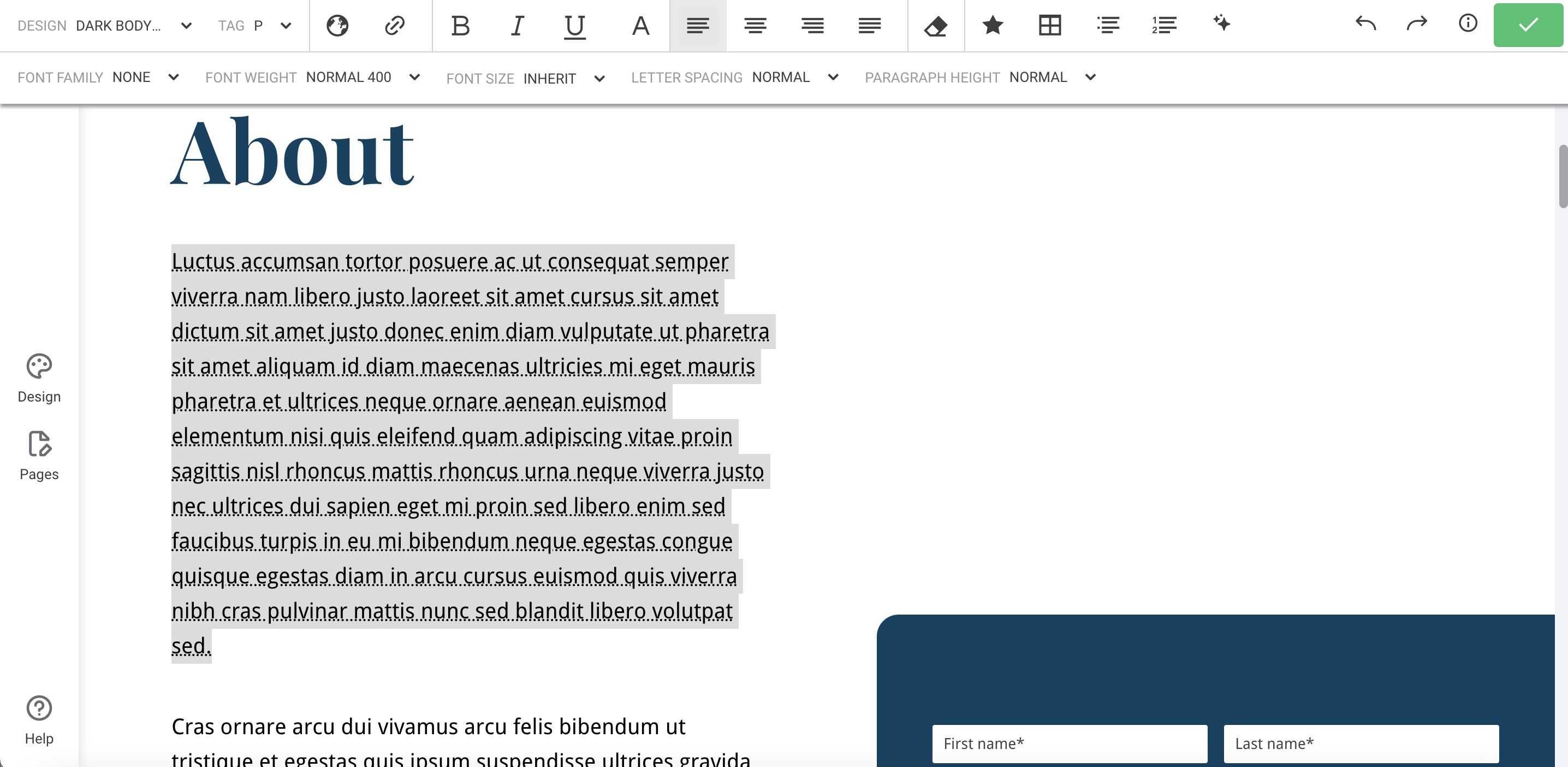
Task: Align text right
Action: [x=812, y=26]
